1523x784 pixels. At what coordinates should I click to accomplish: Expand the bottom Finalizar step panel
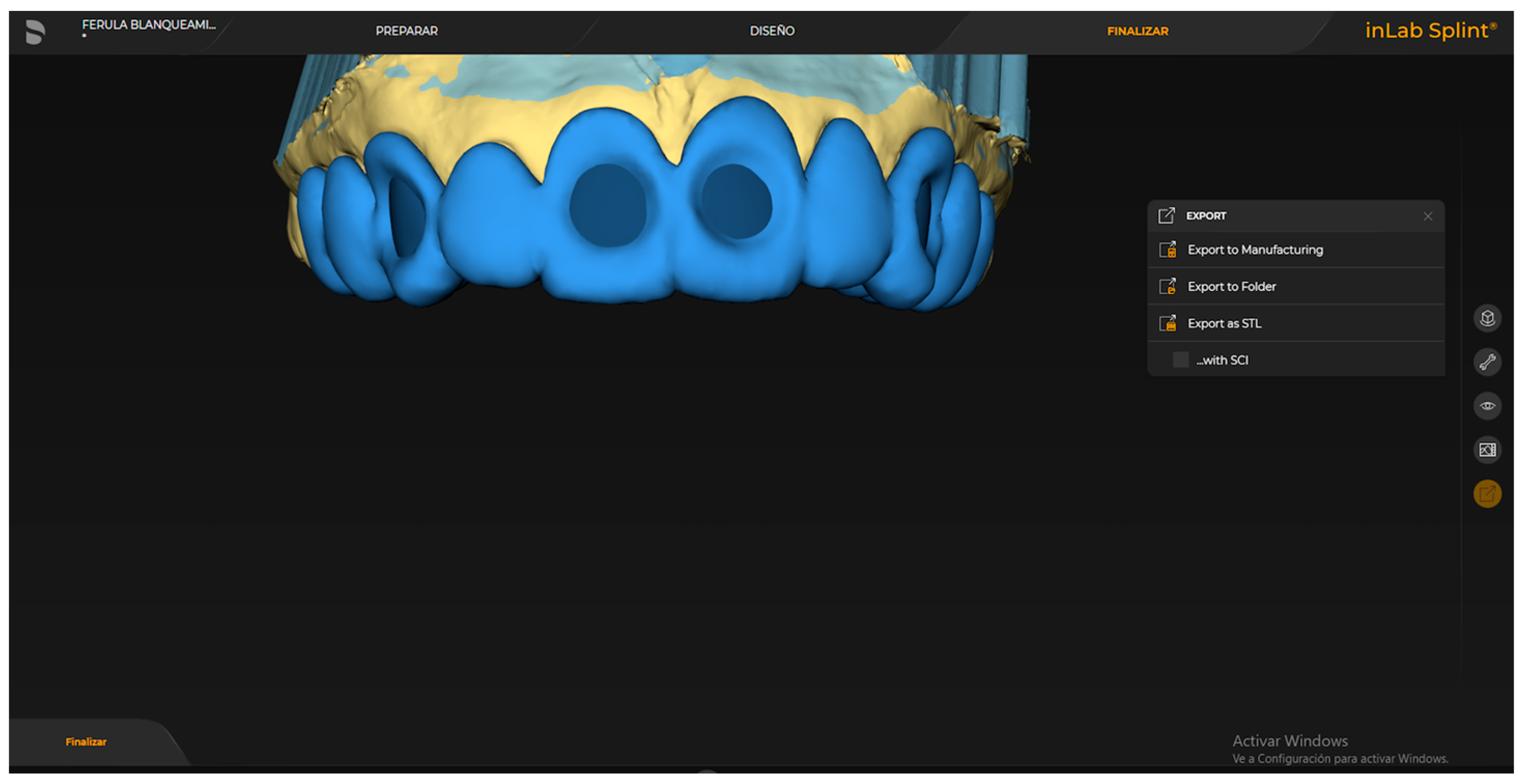85,742
